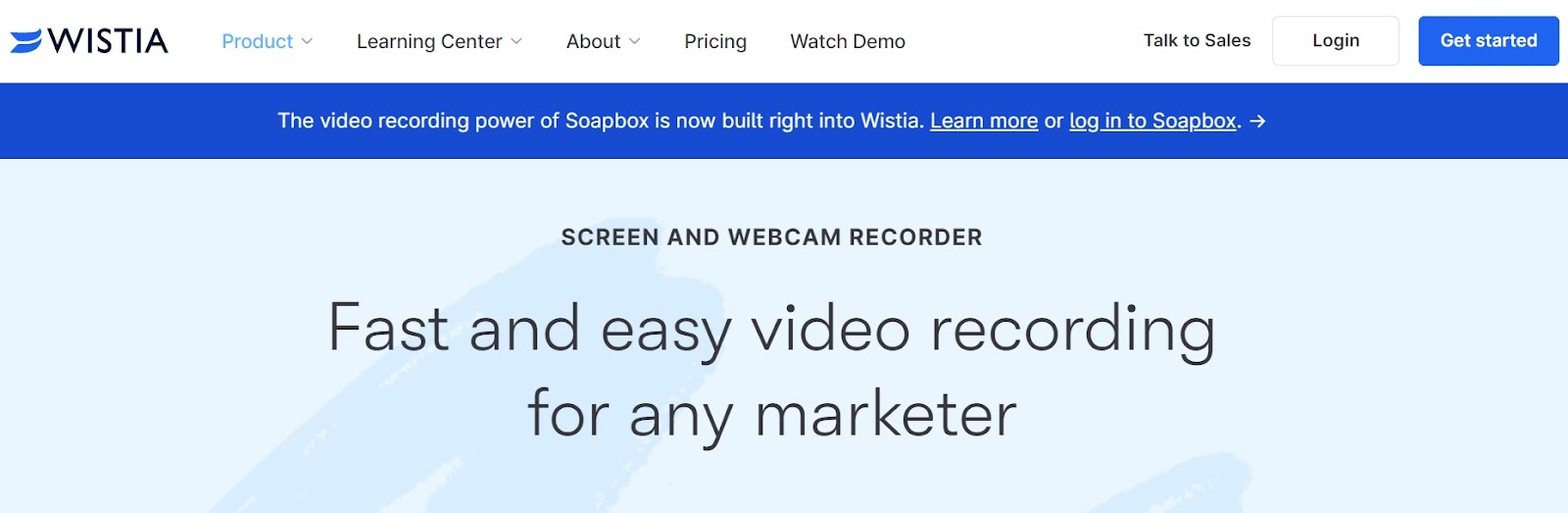This screenshot has height=513, width=1568.
Task: Expand the Learning Center chevron
Action: [x=516, y=41]
